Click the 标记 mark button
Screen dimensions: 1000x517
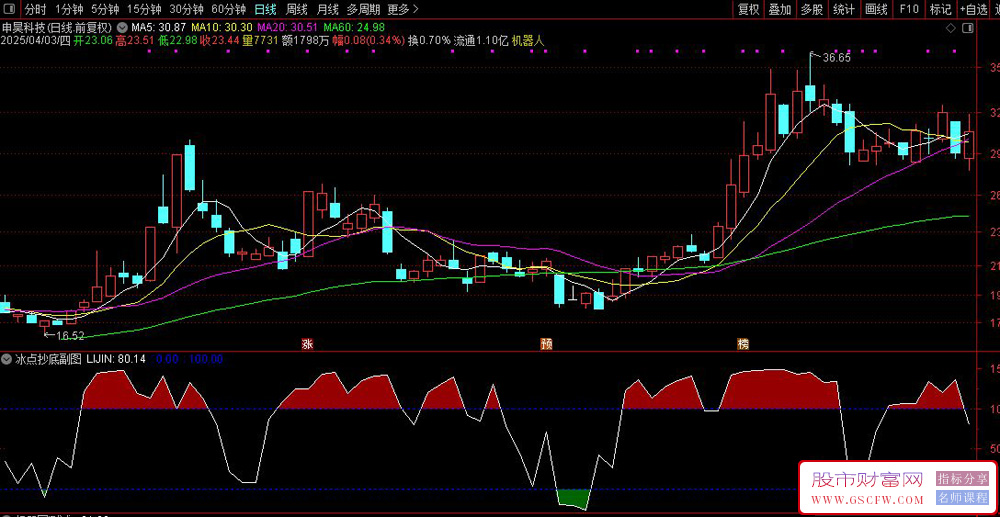[940, 9]
